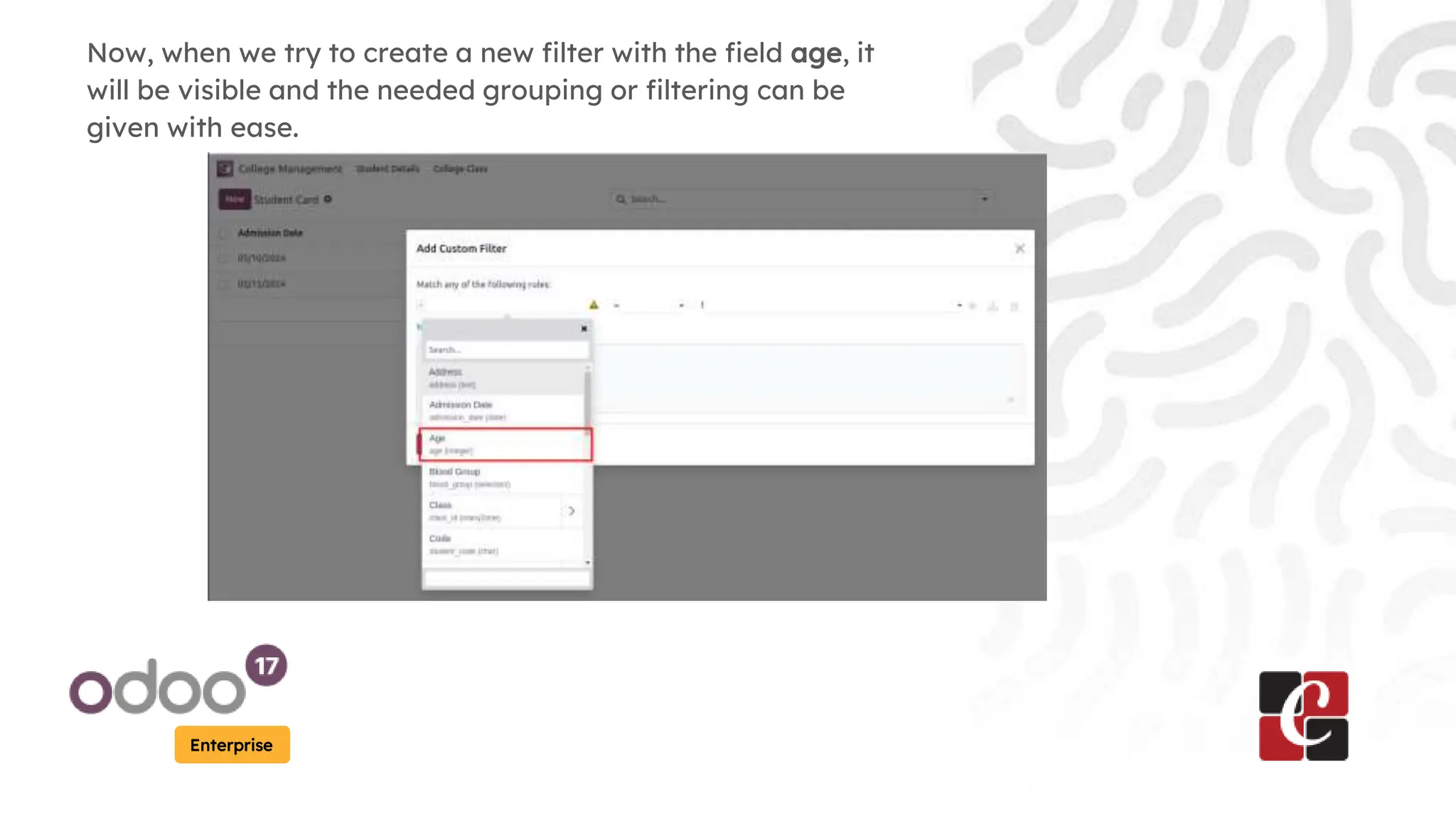Click the yellow warning triangle icon
This screenshot has width=1456, height=819.
[594, 305]
